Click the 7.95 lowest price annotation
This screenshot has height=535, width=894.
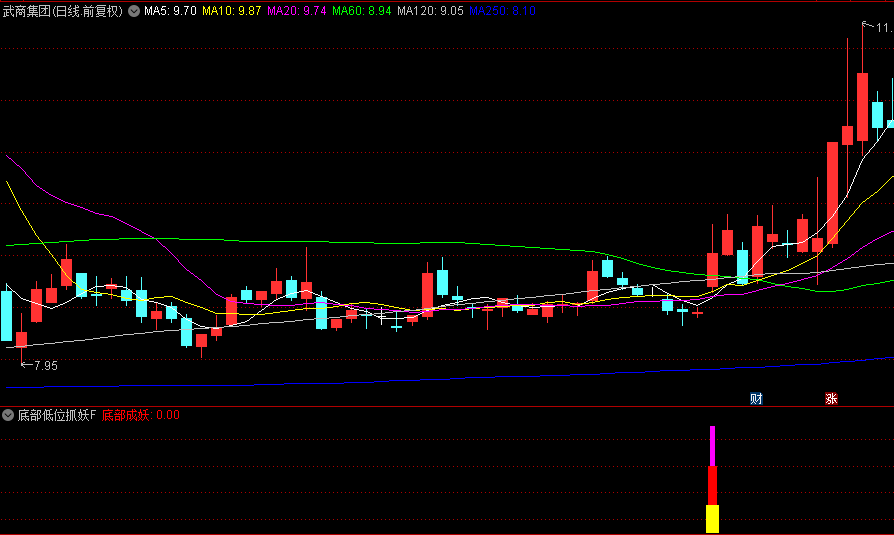46,366
